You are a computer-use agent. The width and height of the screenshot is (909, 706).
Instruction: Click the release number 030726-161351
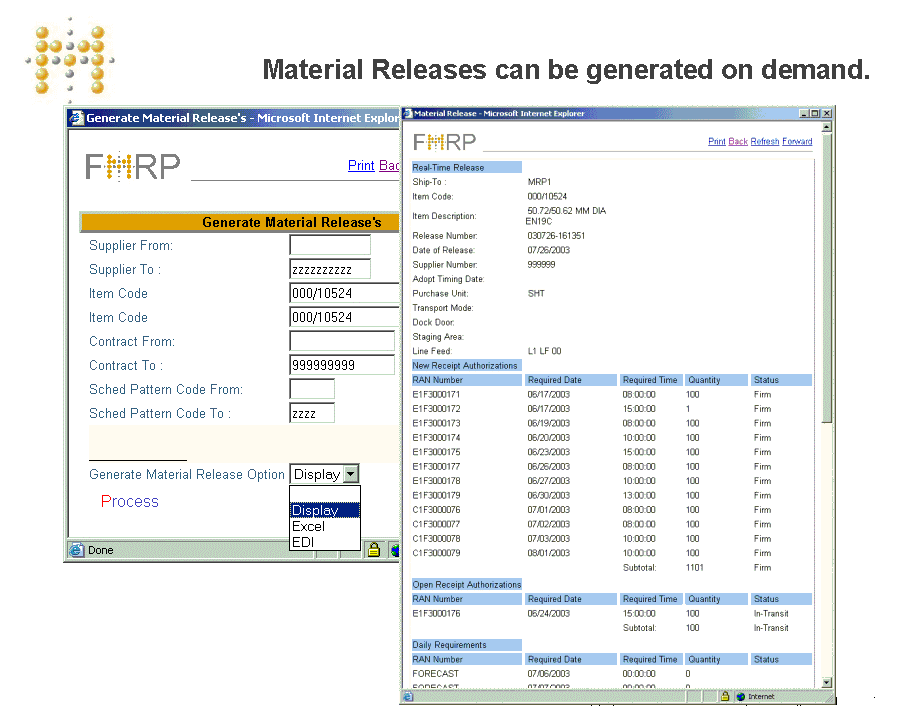pos(556,236)
